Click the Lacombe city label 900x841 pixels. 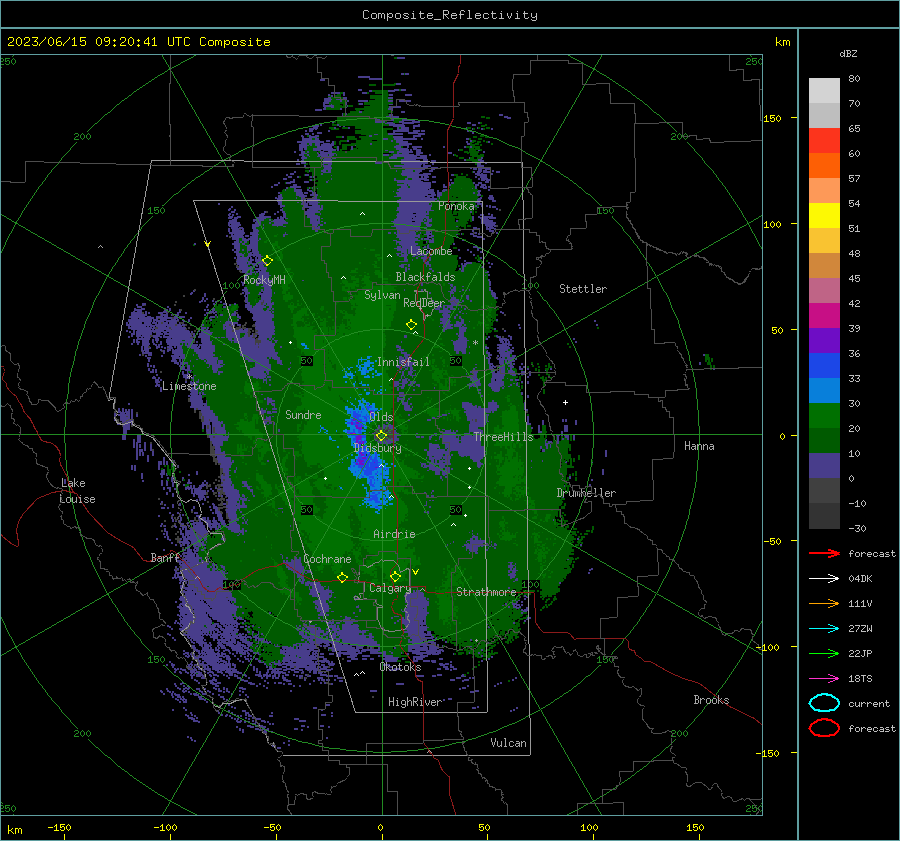pos(431,251)
